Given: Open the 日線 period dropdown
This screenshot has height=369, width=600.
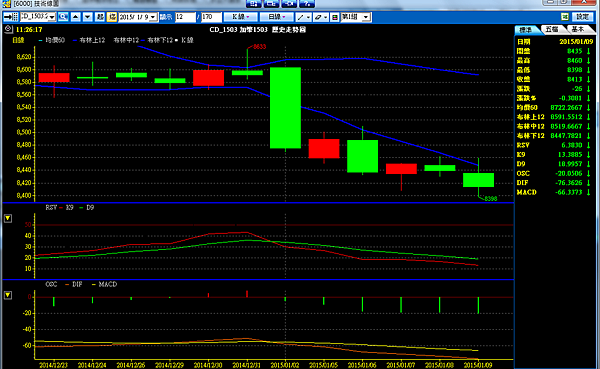Looking at the screenshot, I should coord(277,17).
